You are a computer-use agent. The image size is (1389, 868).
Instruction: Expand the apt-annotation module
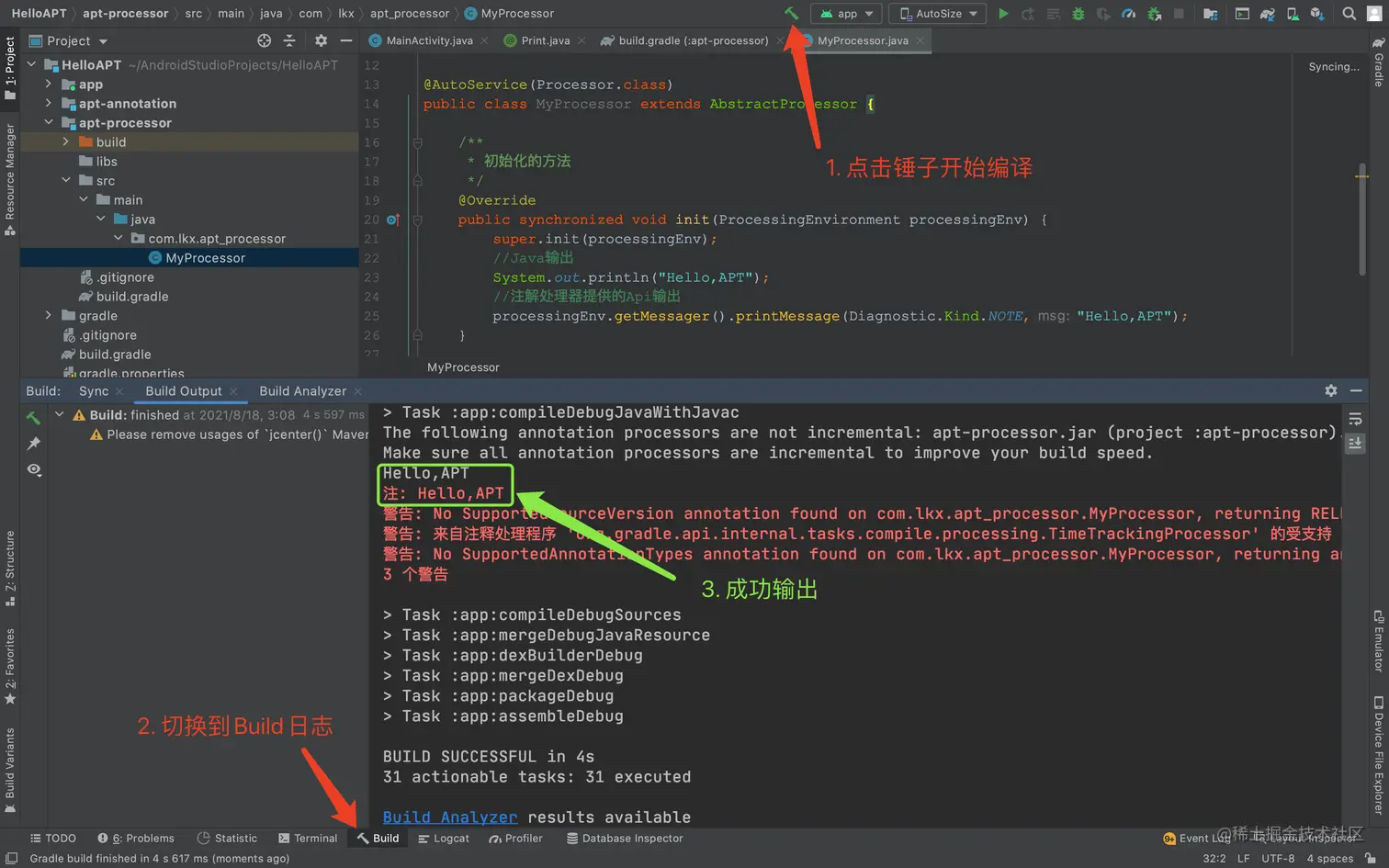click(x=49, y=103)
